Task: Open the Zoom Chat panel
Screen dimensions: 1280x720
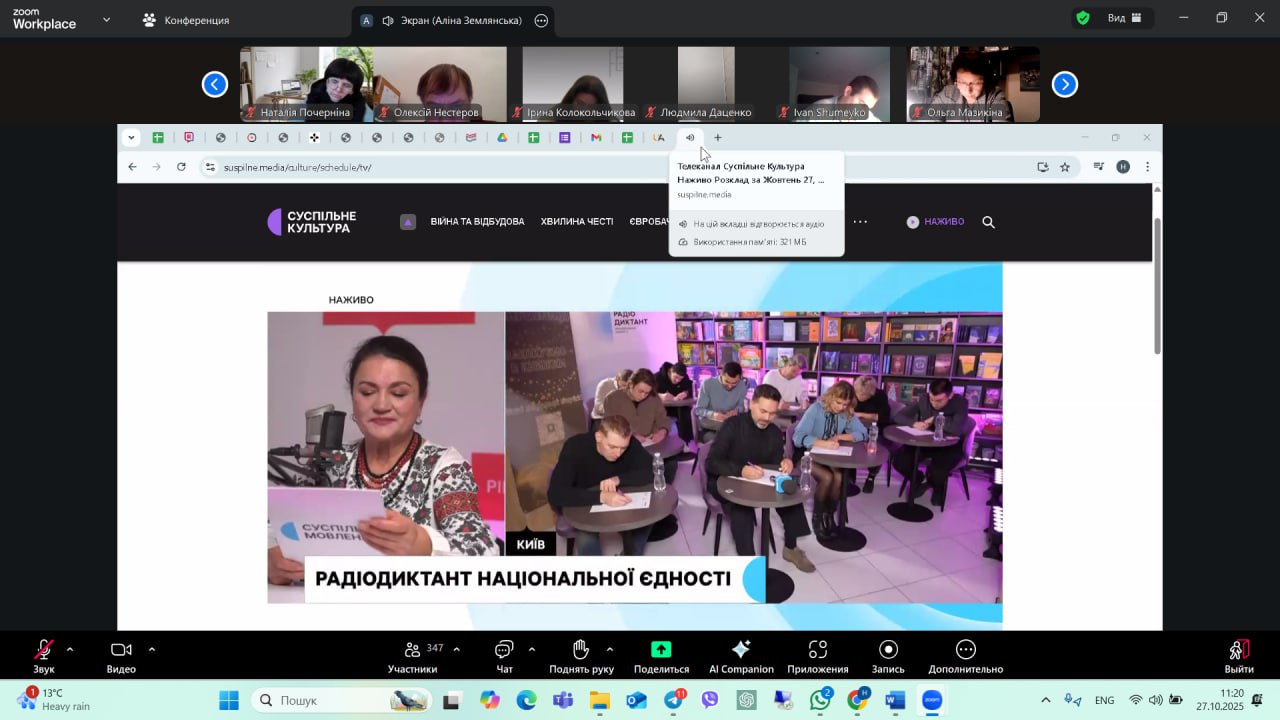Action: pyautogui.click(x=504, y=650)
